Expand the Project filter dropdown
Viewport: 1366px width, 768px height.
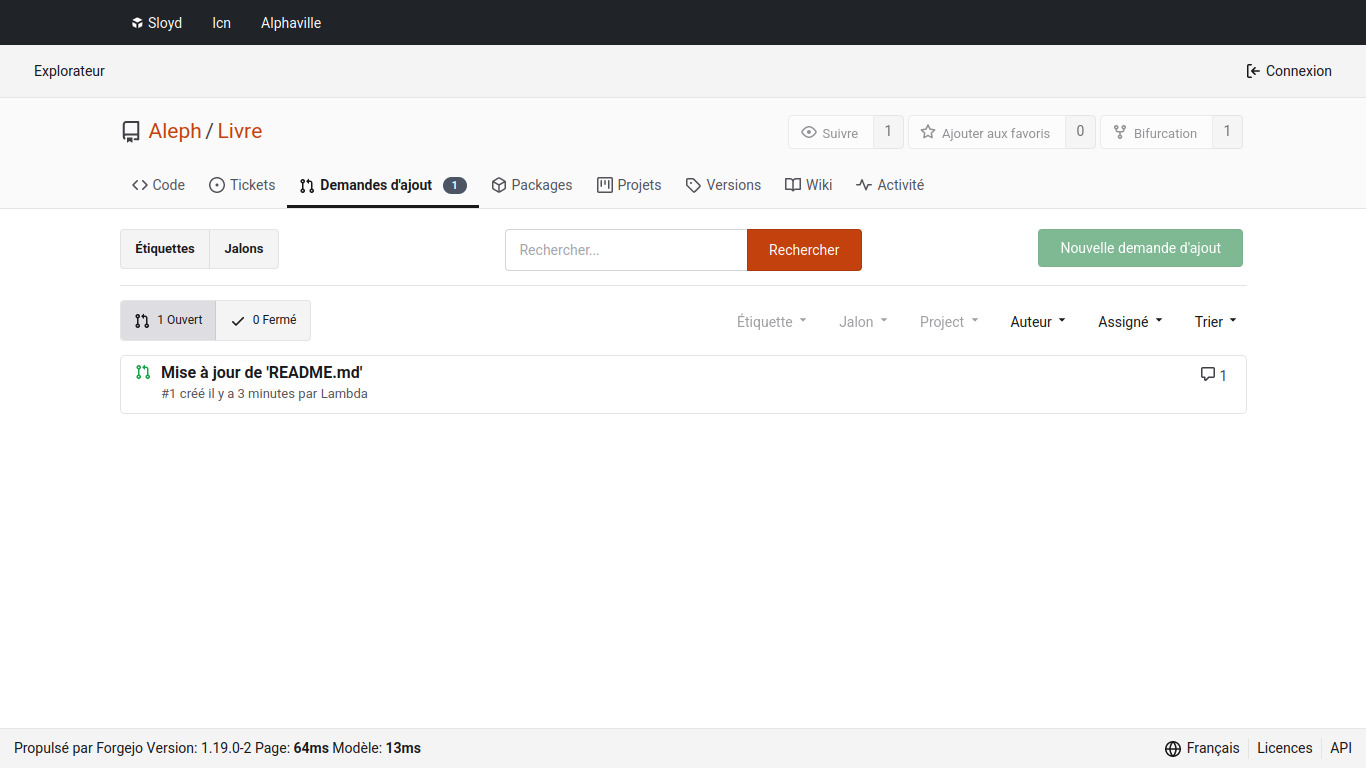949,322
